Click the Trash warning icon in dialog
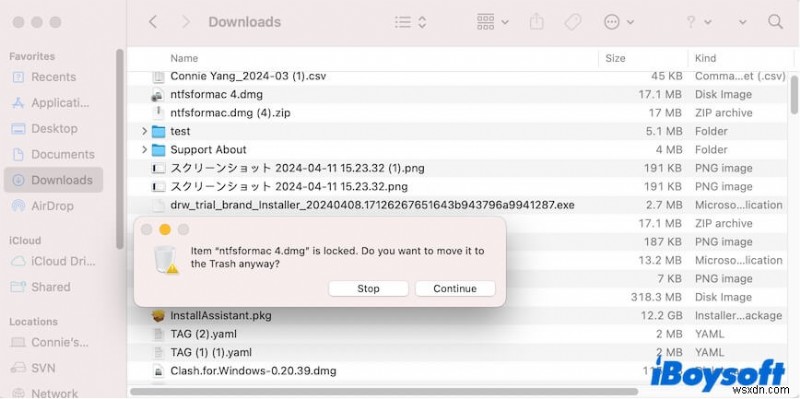 click(x=166, y=260)
